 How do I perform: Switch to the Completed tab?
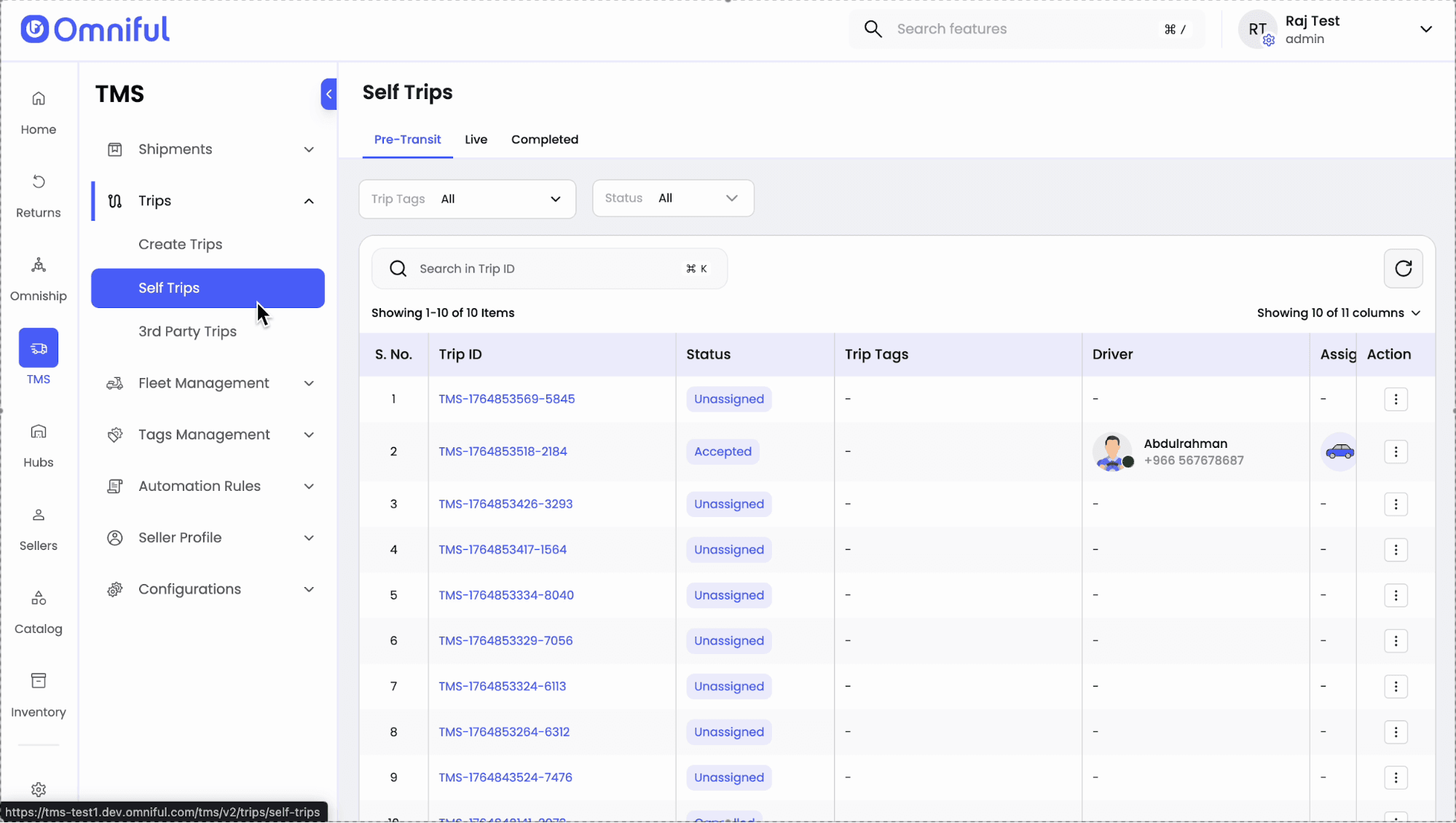pyautogui.click(x=544, y=139)
